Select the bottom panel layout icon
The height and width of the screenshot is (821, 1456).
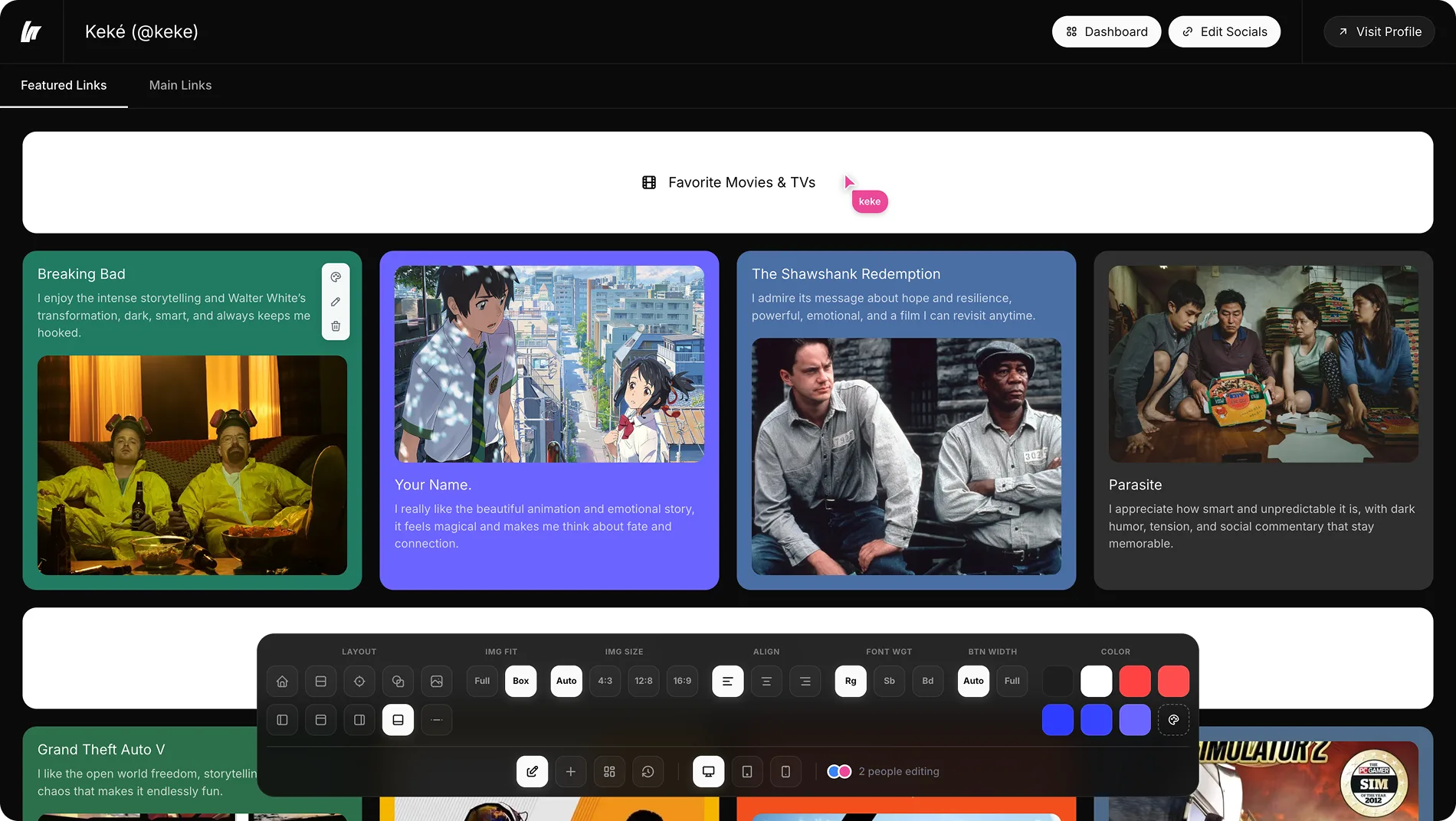coord(398,720)
